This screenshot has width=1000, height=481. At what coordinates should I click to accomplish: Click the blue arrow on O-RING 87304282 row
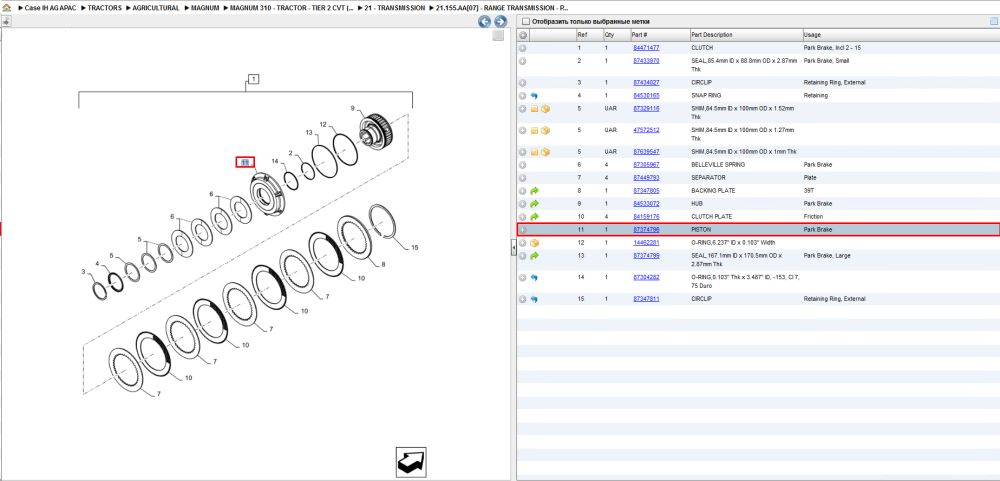coord(534,278)
